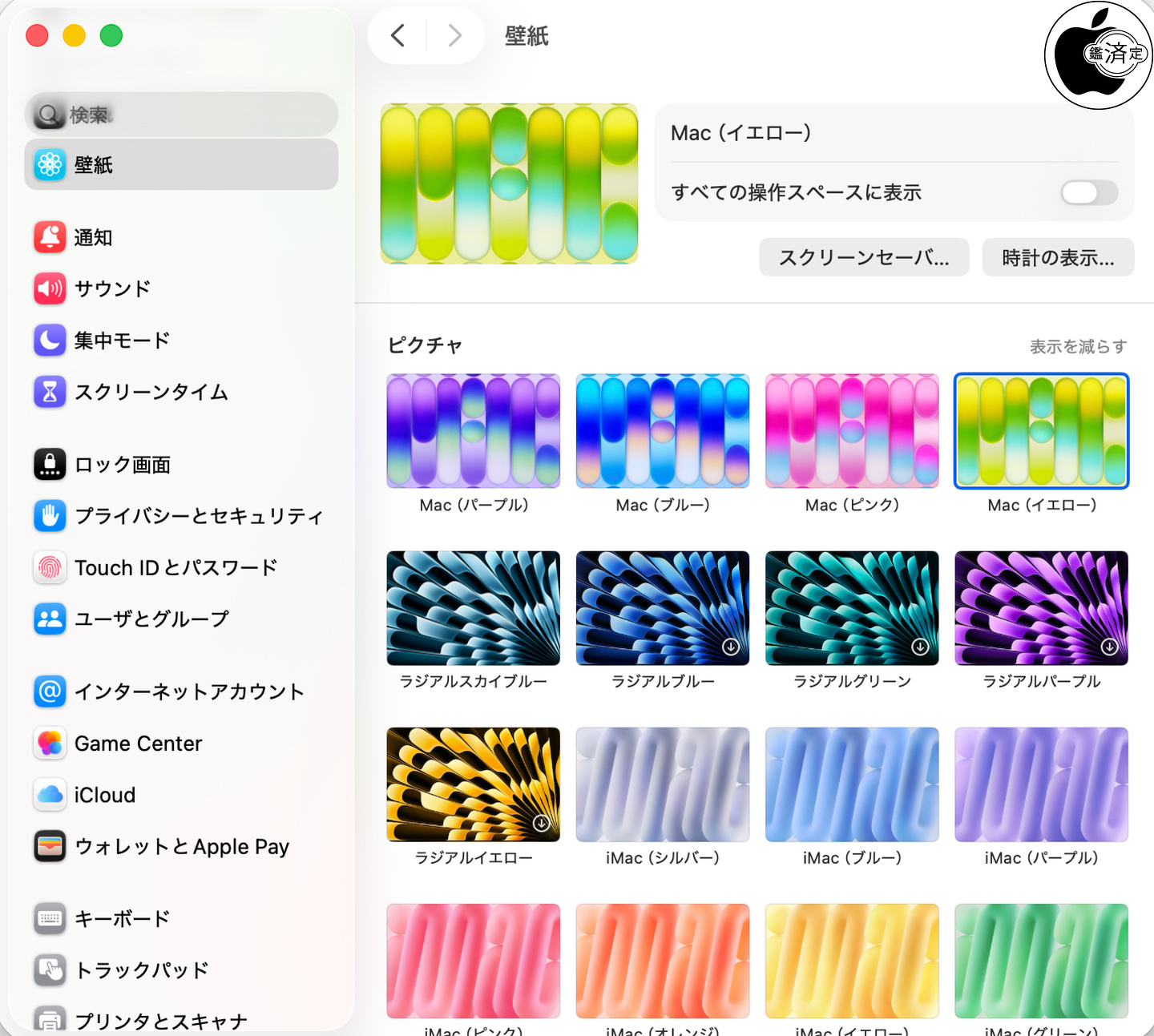Viewport: 1154px width, 1036px height.
Task: Toggle すべての操作スペースに表示 switch
Action: pyautogui.click(x=1088, y=192)
